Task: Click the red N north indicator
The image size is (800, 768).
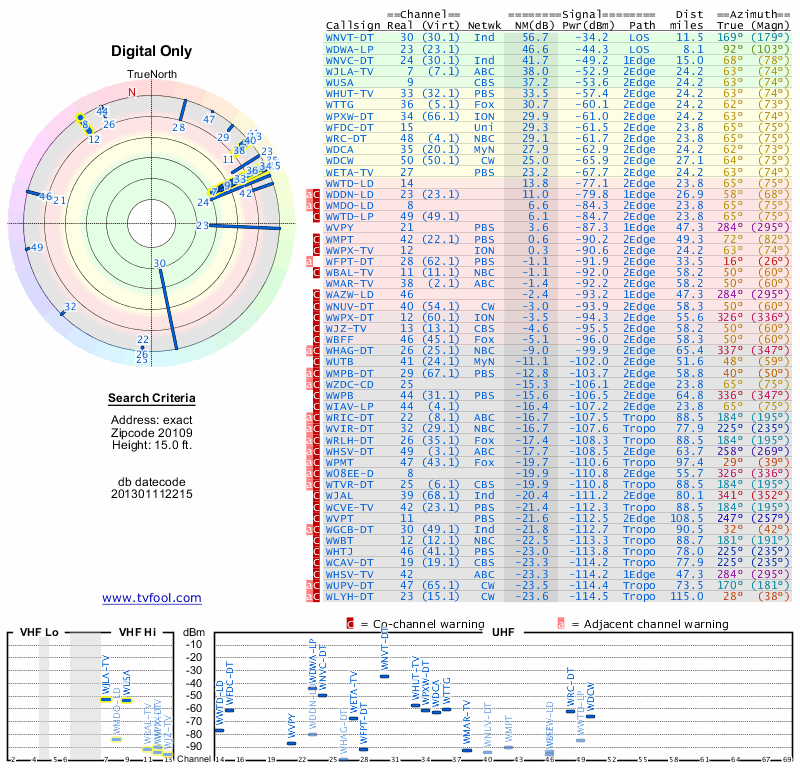Action: 132,92
